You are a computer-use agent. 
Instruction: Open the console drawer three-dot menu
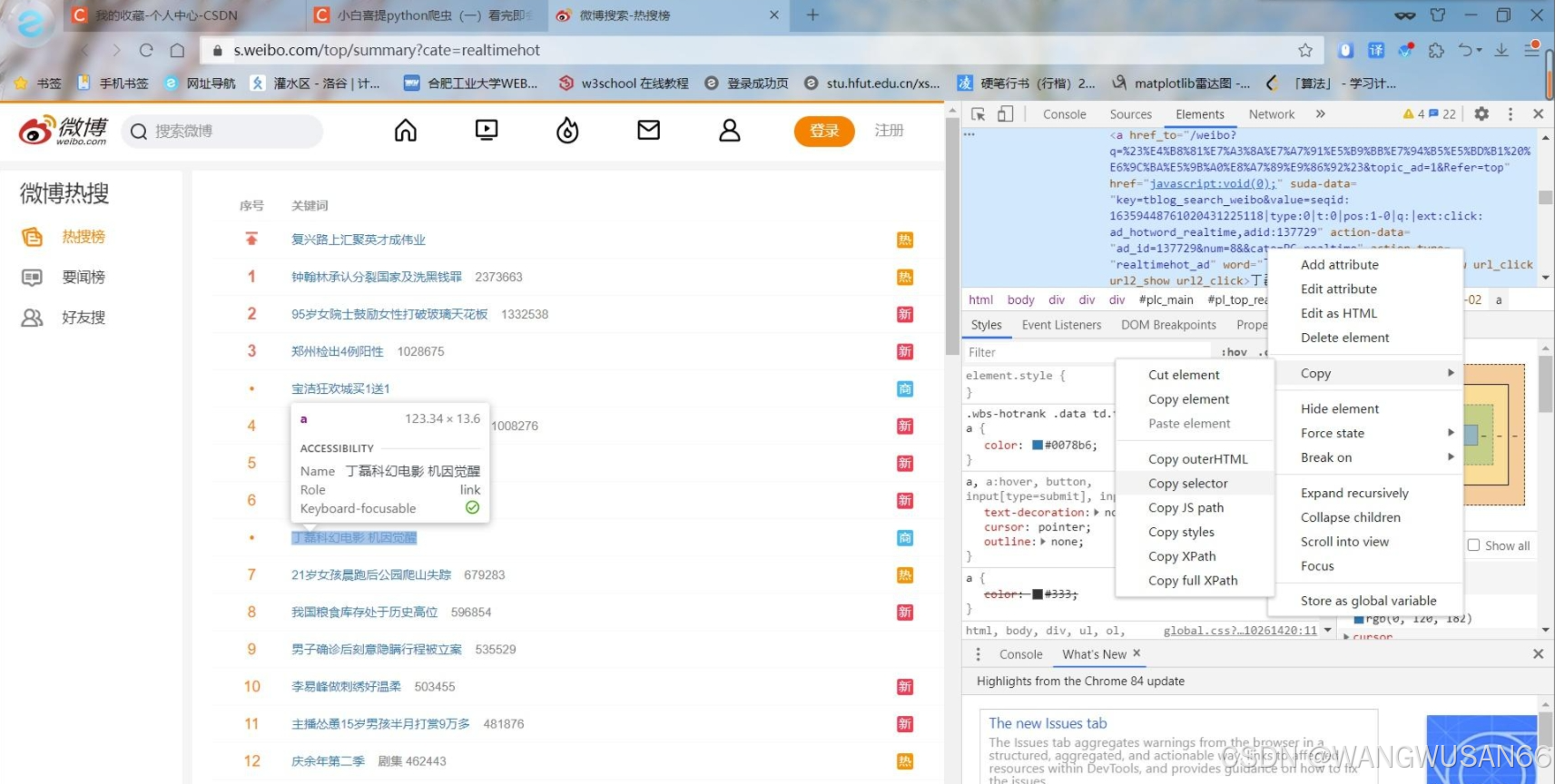tap(978, 654)
